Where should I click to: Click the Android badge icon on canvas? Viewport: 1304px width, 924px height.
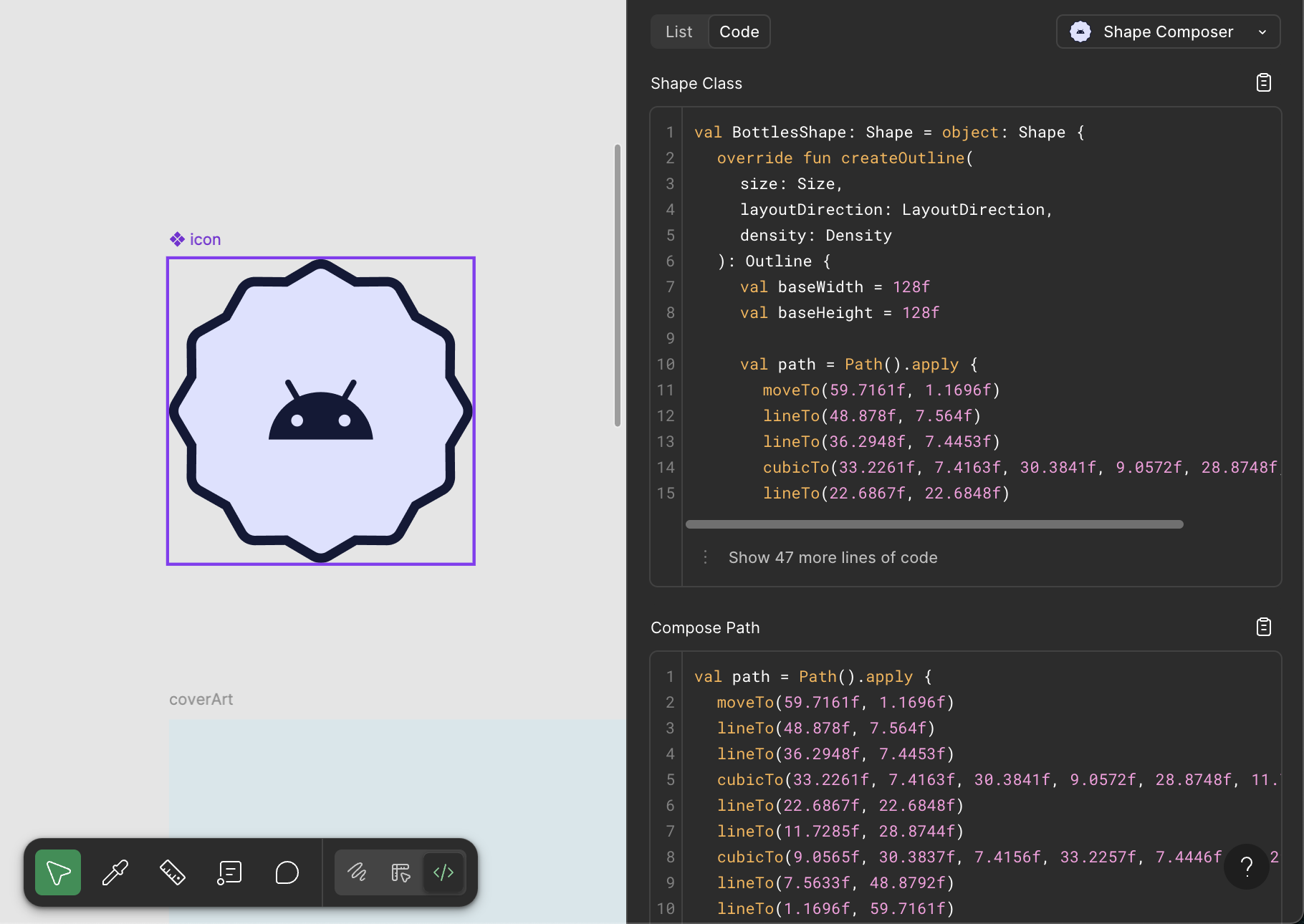tap(321, 411)
